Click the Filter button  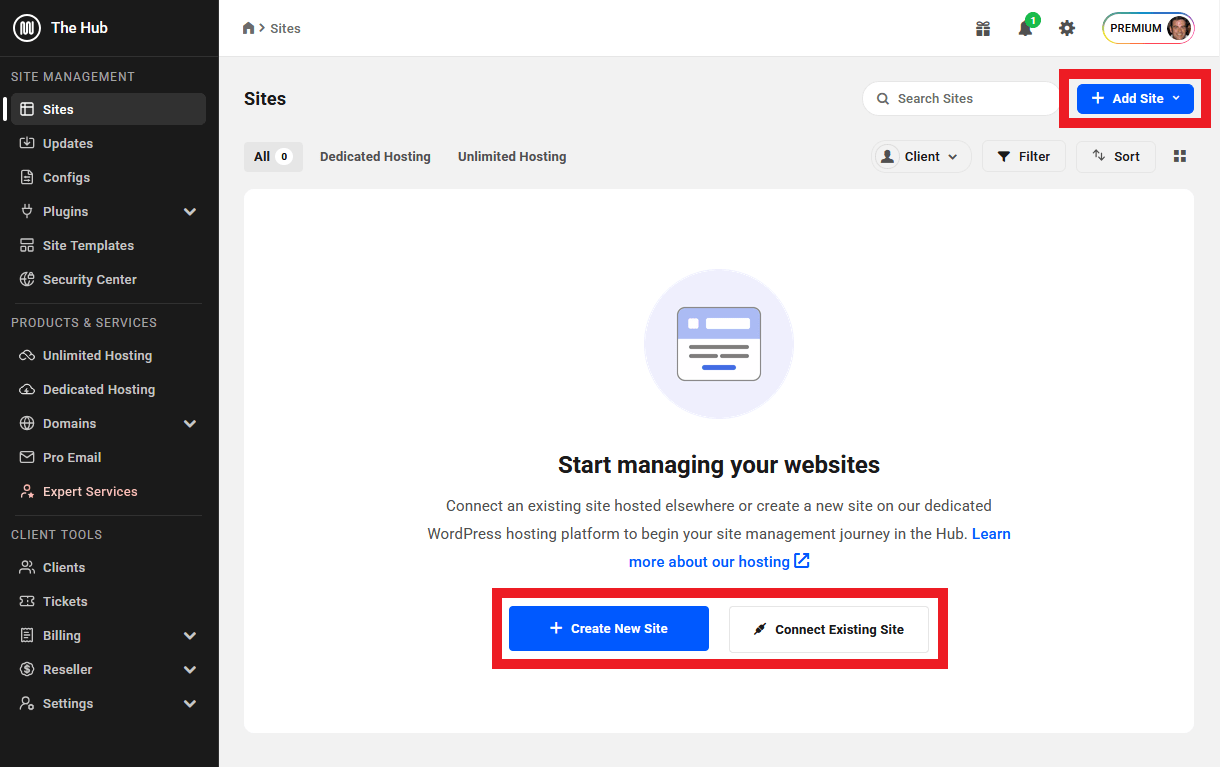point(1023,157)
